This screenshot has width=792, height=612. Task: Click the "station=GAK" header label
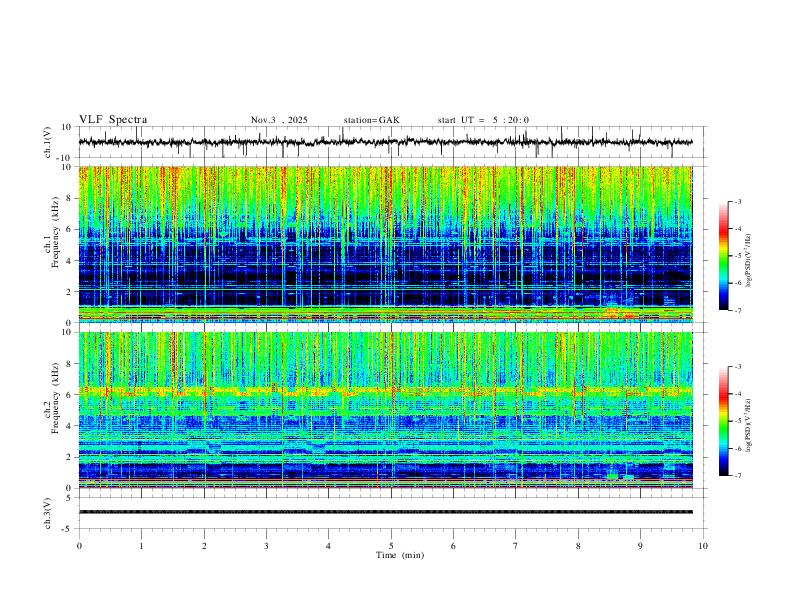coord(371,120)
